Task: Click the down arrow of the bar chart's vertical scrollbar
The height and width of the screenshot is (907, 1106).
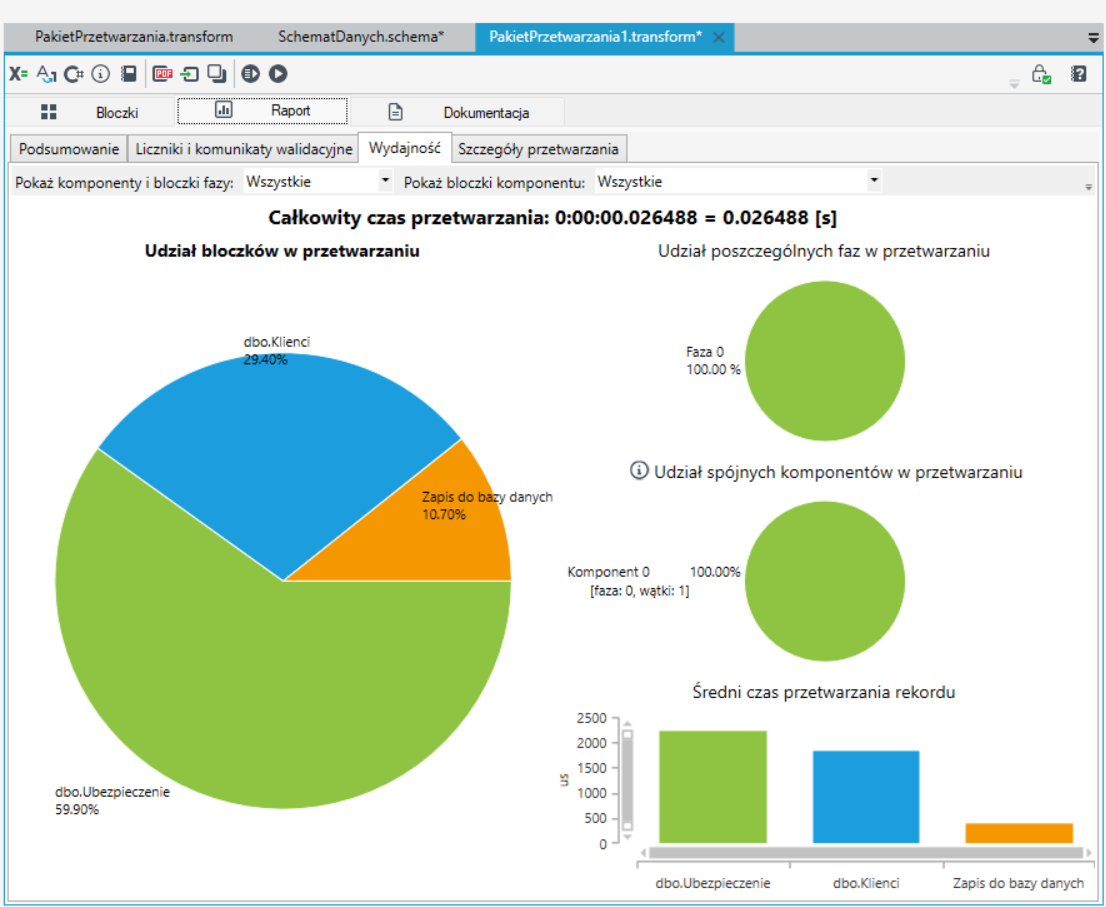Action: [x=627, y=837]
